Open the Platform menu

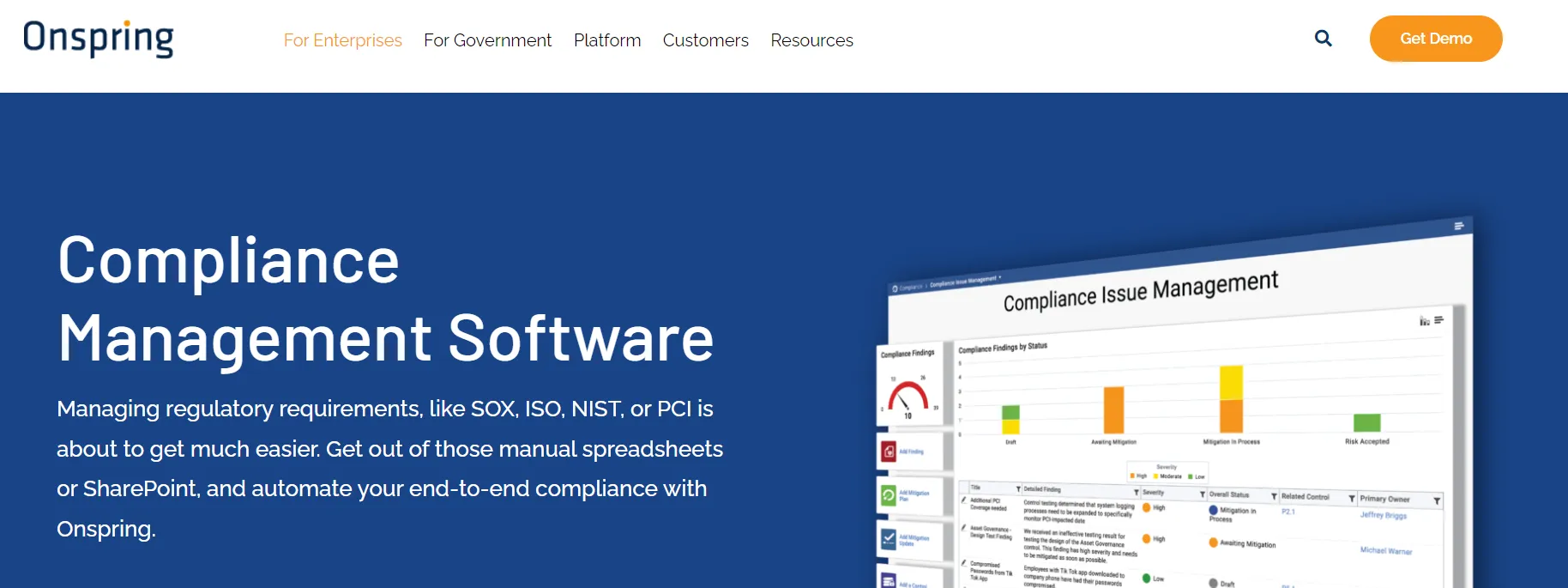point(607,40)
